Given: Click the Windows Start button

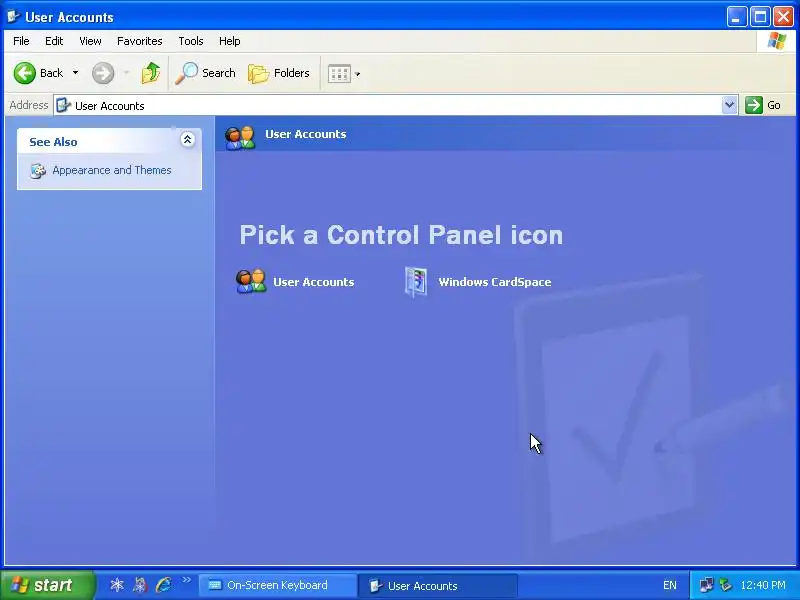Looking at the screenshot, I should point(47,585).
